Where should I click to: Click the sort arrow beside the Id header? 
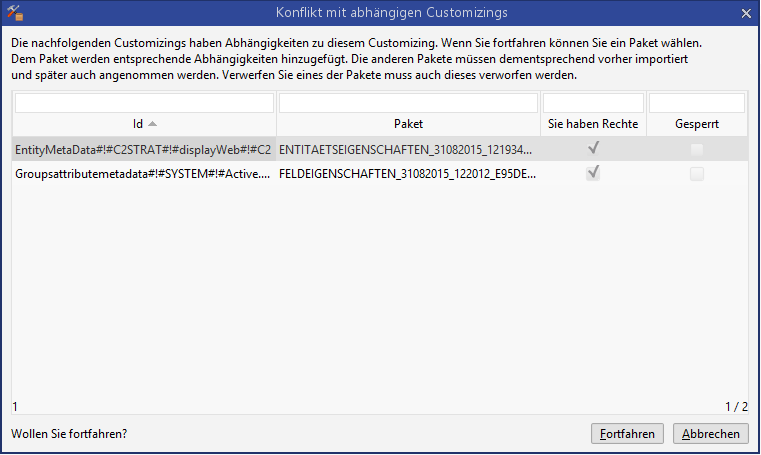pyautogui.click(x=152, y=124)
